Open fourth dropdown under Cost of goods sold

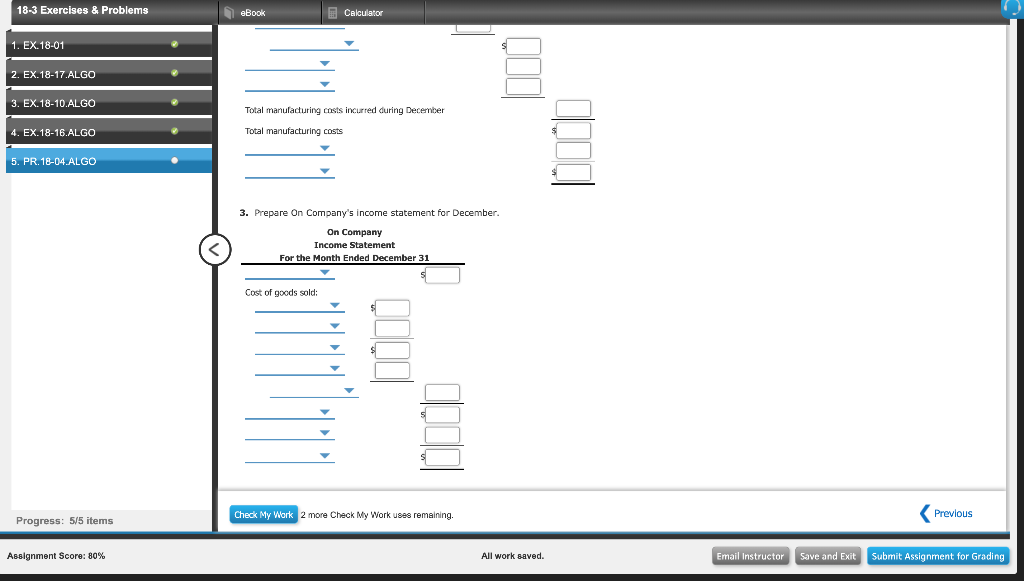300,369
